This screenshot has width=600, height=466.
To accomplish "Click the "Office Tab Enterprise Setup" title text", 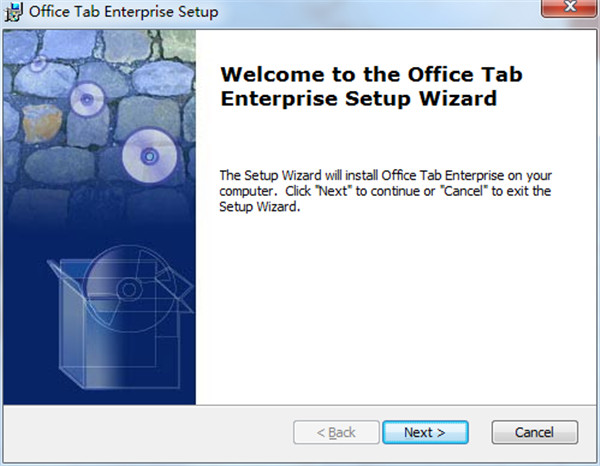I will [124, 12].
